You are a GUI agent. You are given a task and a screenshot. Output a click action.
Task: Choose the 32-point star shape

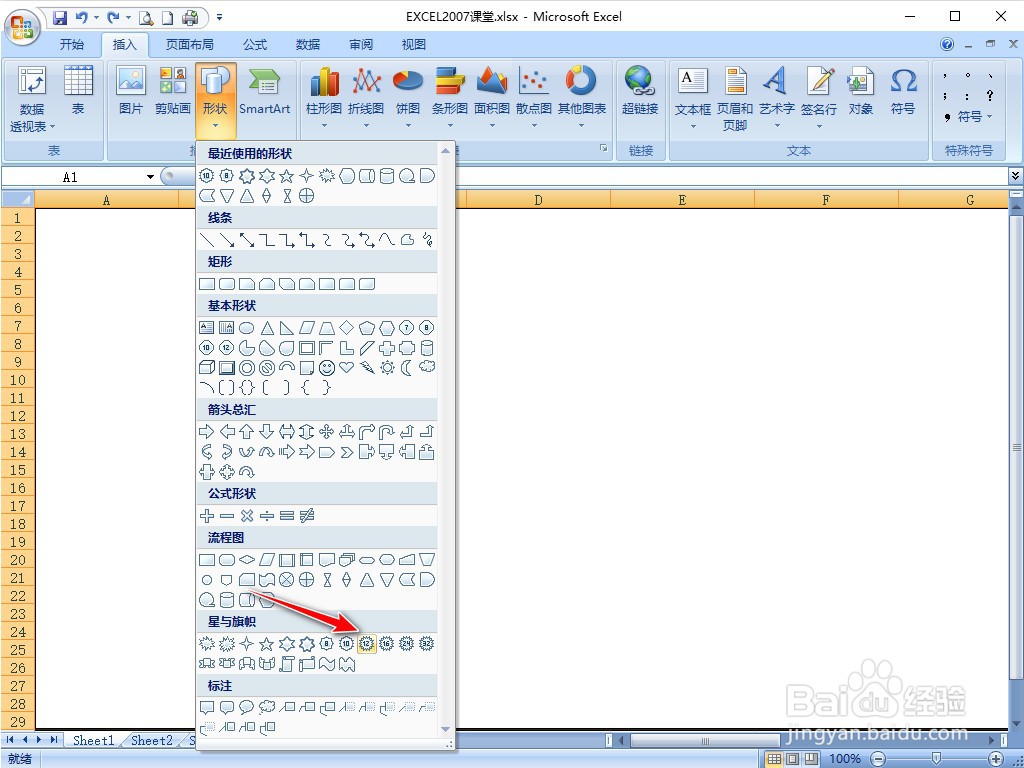click(426, 644)
